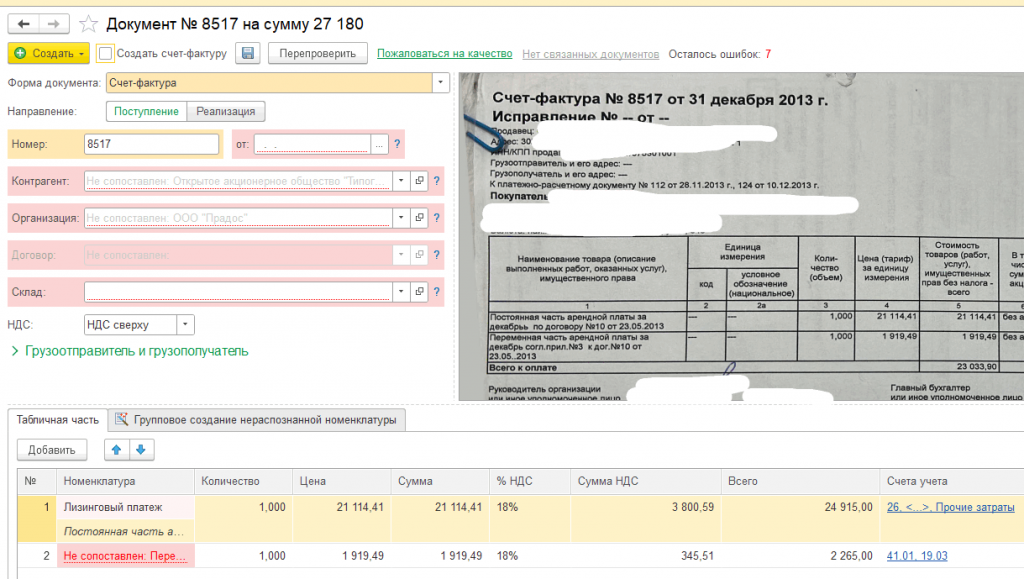
Task: Mark document as favorite with star icon
Action: pos(88,25)
